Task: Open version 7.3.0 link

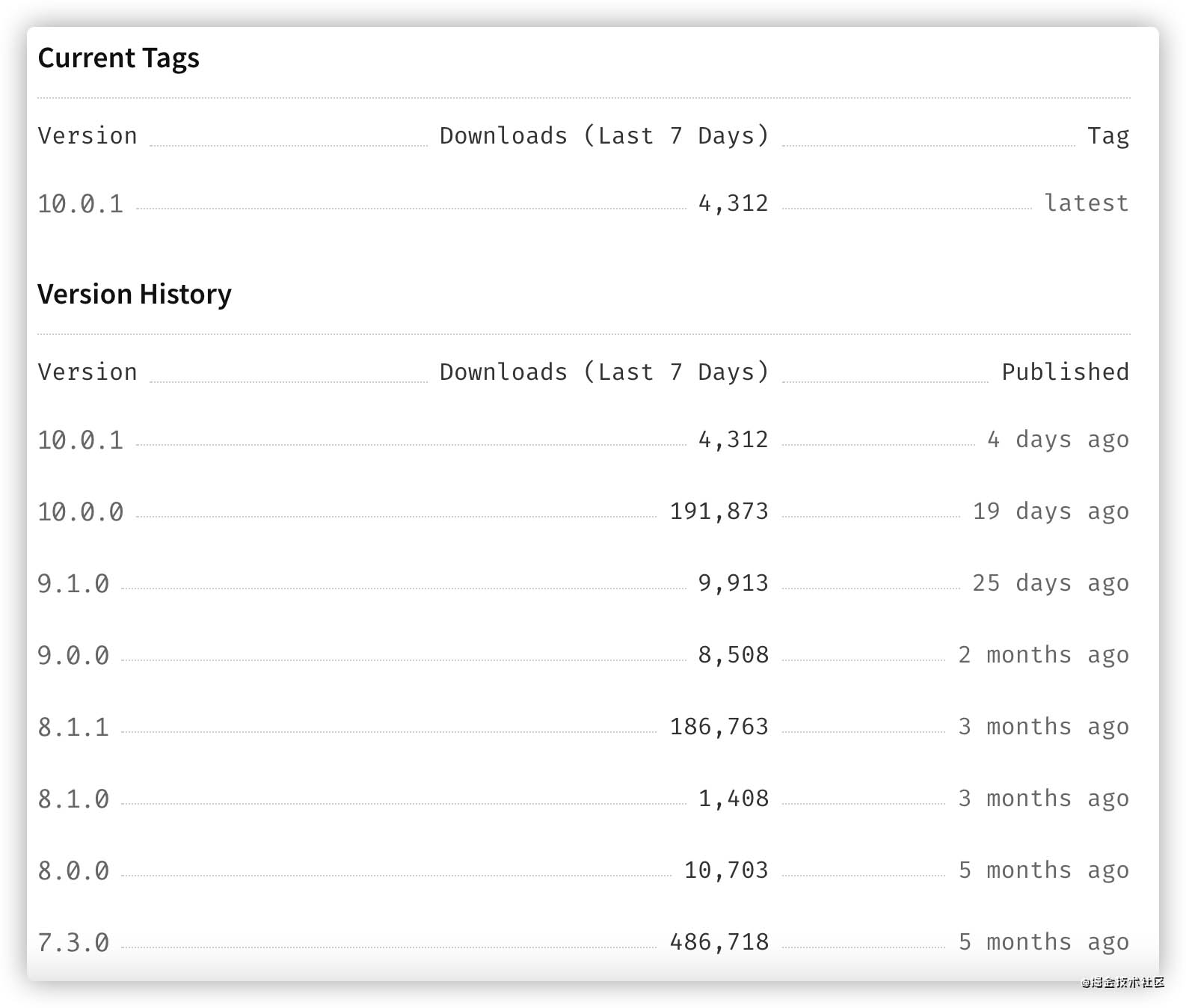Action: [73, 942]
